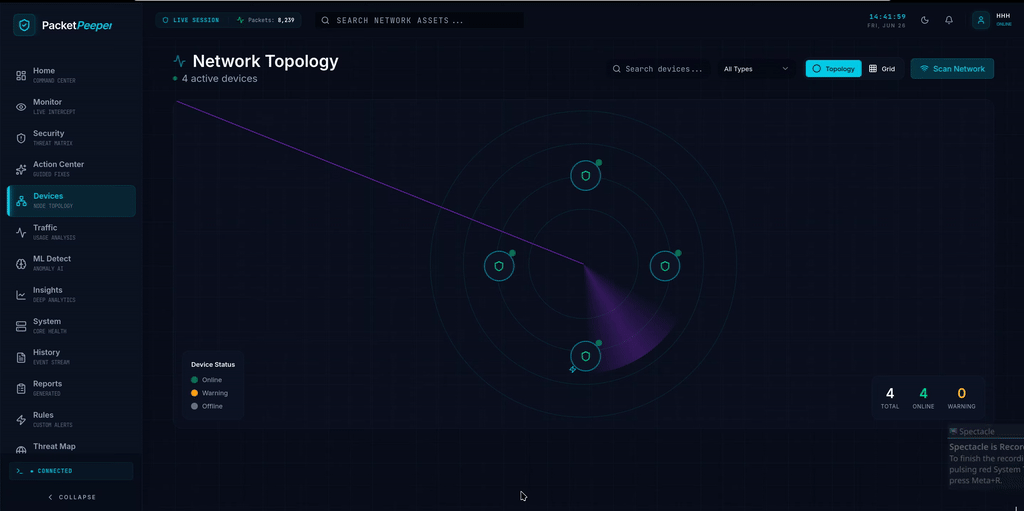Open Rules Custom Alerts page
Screen dimensions: 1024x511
pyautogui.click(x=72, y=420)
